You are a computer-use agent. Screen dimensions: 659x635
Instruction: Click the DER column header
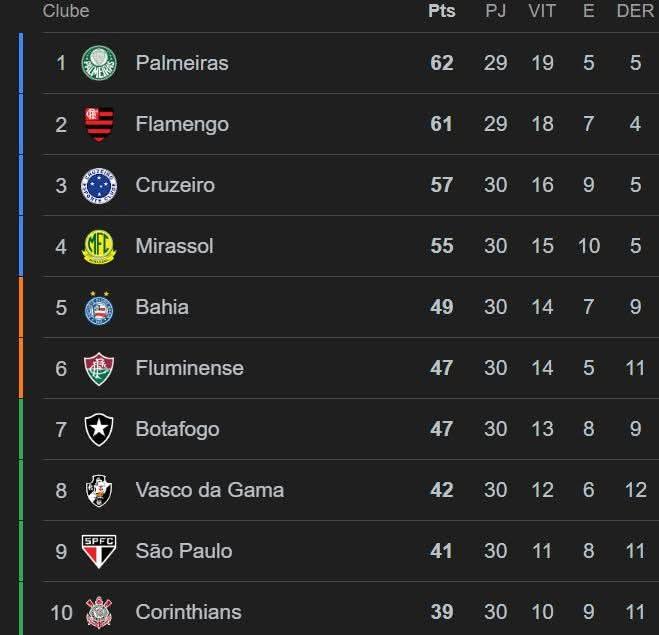[x=635, y=11]
